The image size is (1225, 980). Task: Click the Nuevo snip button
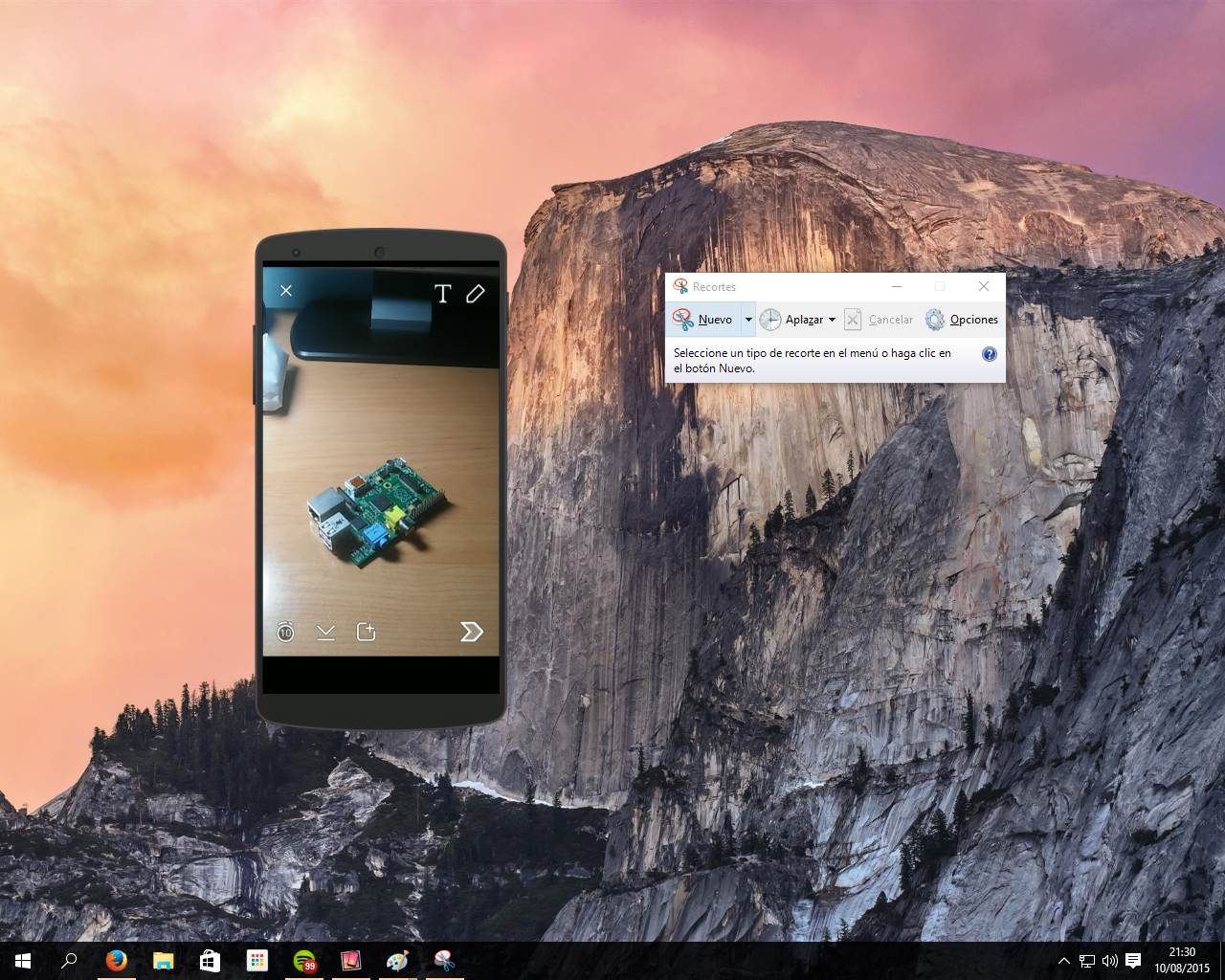tap(703, 320)
